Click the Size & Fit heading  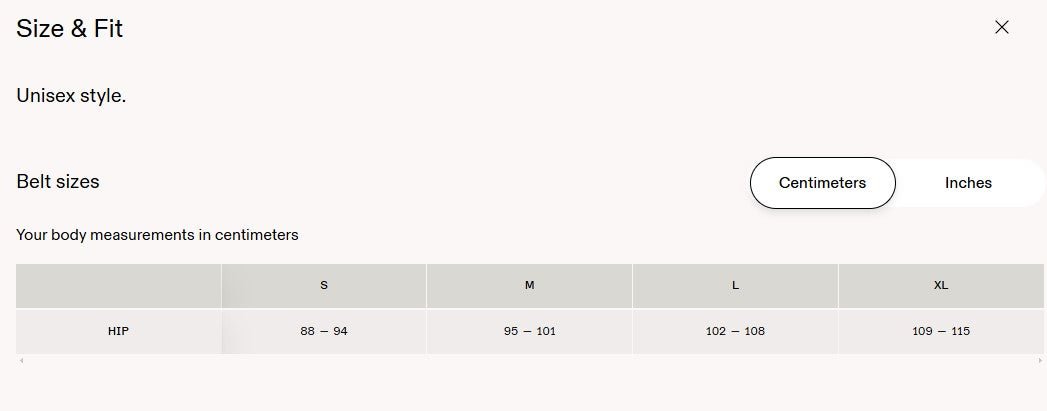point(69,29)
